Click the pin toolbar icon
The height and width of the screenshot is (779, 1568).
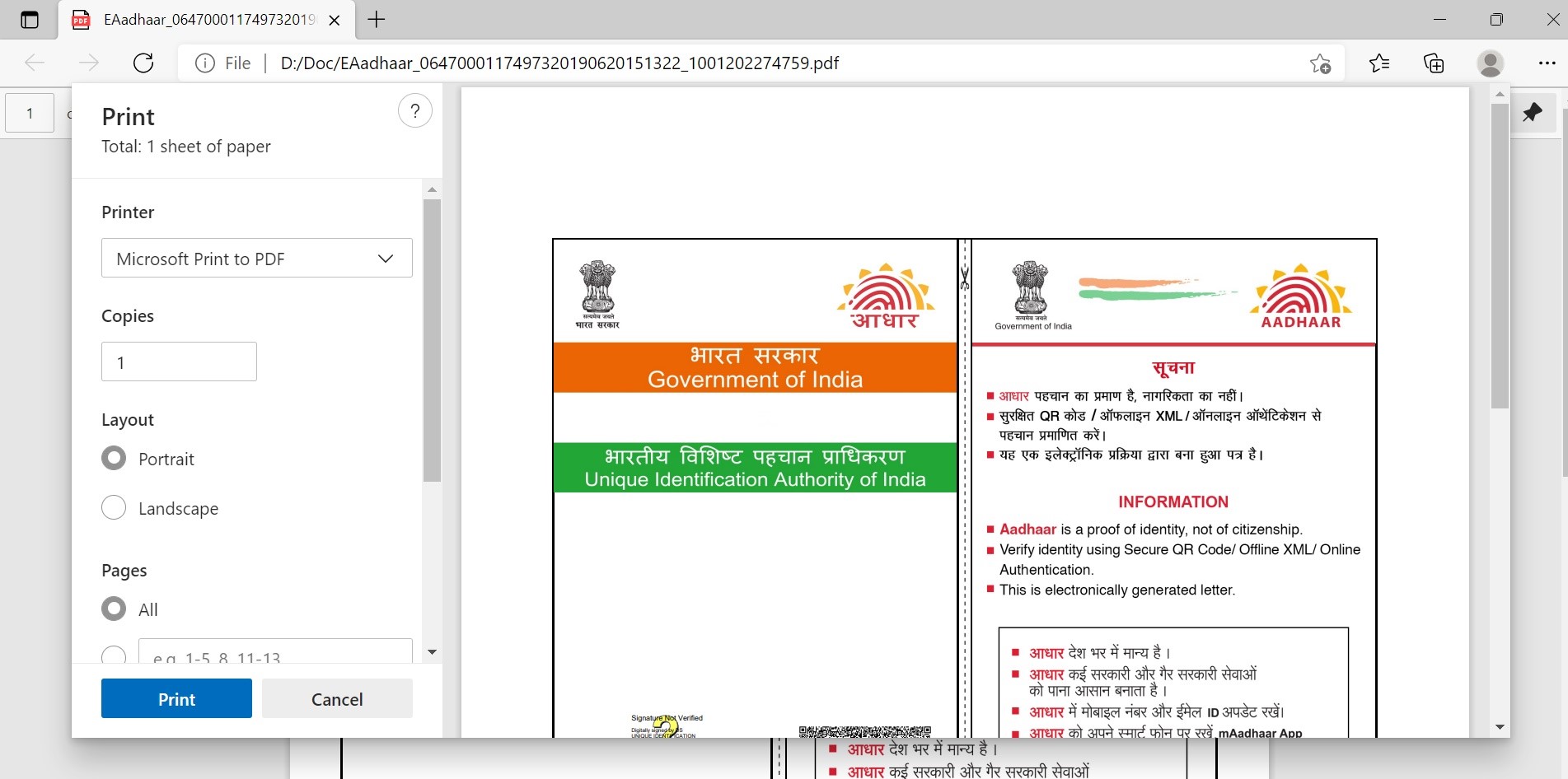tap(1533, 112)
